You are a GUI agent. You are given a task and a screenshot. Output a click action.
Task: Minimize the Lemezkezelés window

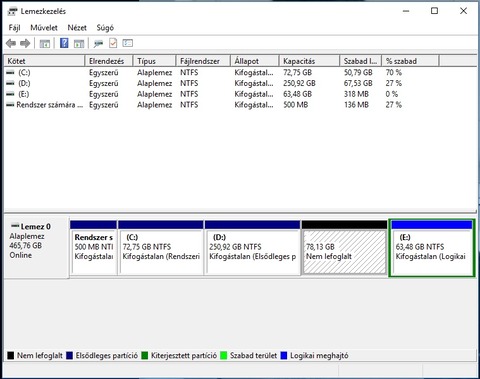(x=406, y=11)
